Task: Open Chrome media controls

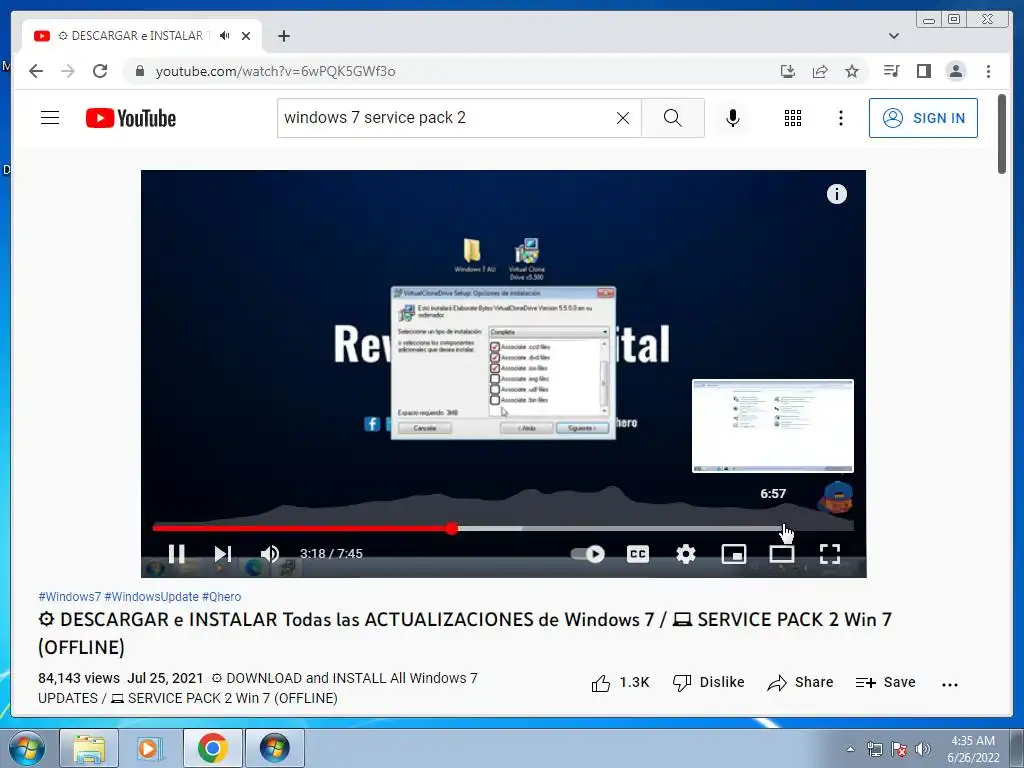Action: (x=891, y=71)
